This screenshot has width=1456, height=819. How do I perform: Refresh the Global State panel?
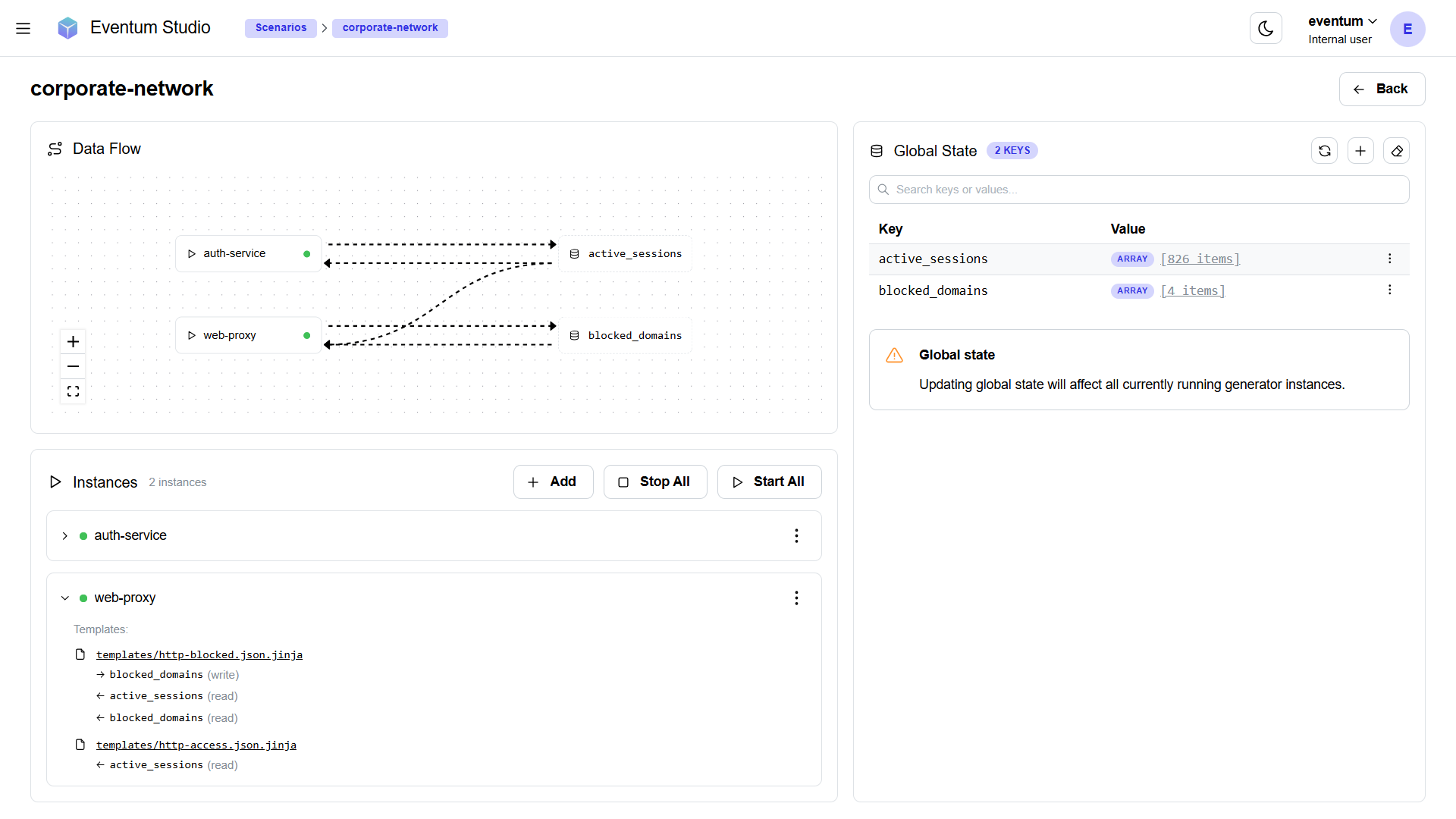1325,151
